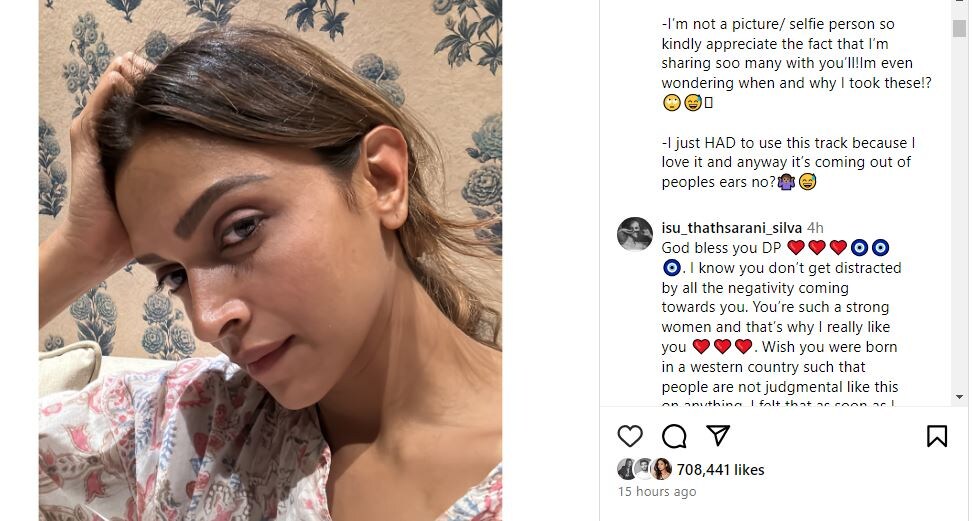972x521 pixels.
Task: Click the first liker avatar beside likes
Action: [x=627, y=469]
